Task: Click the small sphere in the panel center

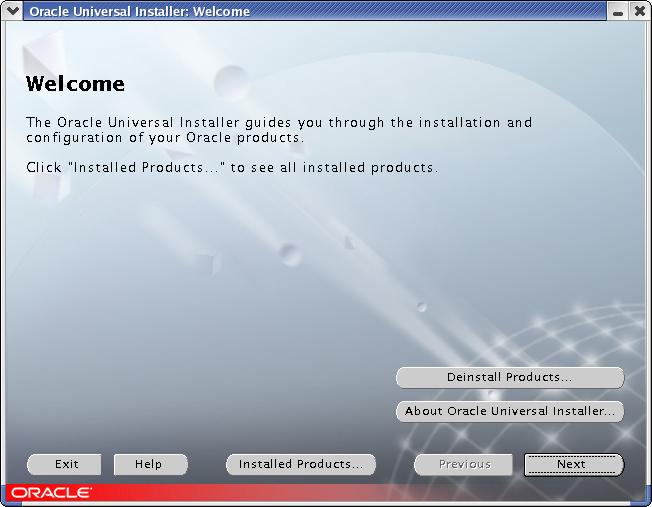Action: pos(289,253)
